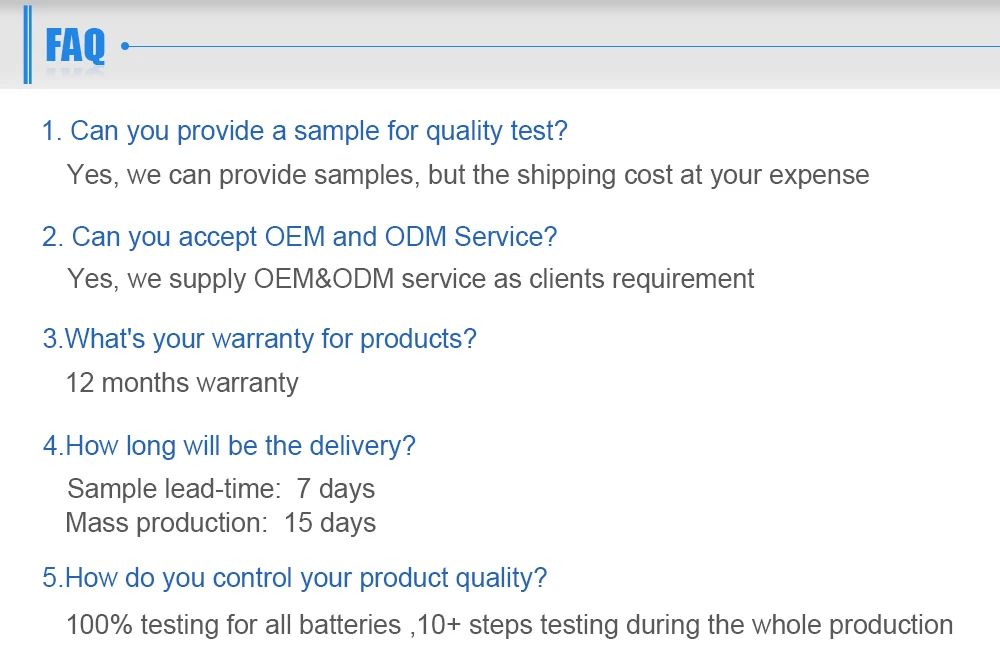Viewport: 1000px width, 668px height.
Task: Open the sample for quality test question
Action: (x=304, y=131)
